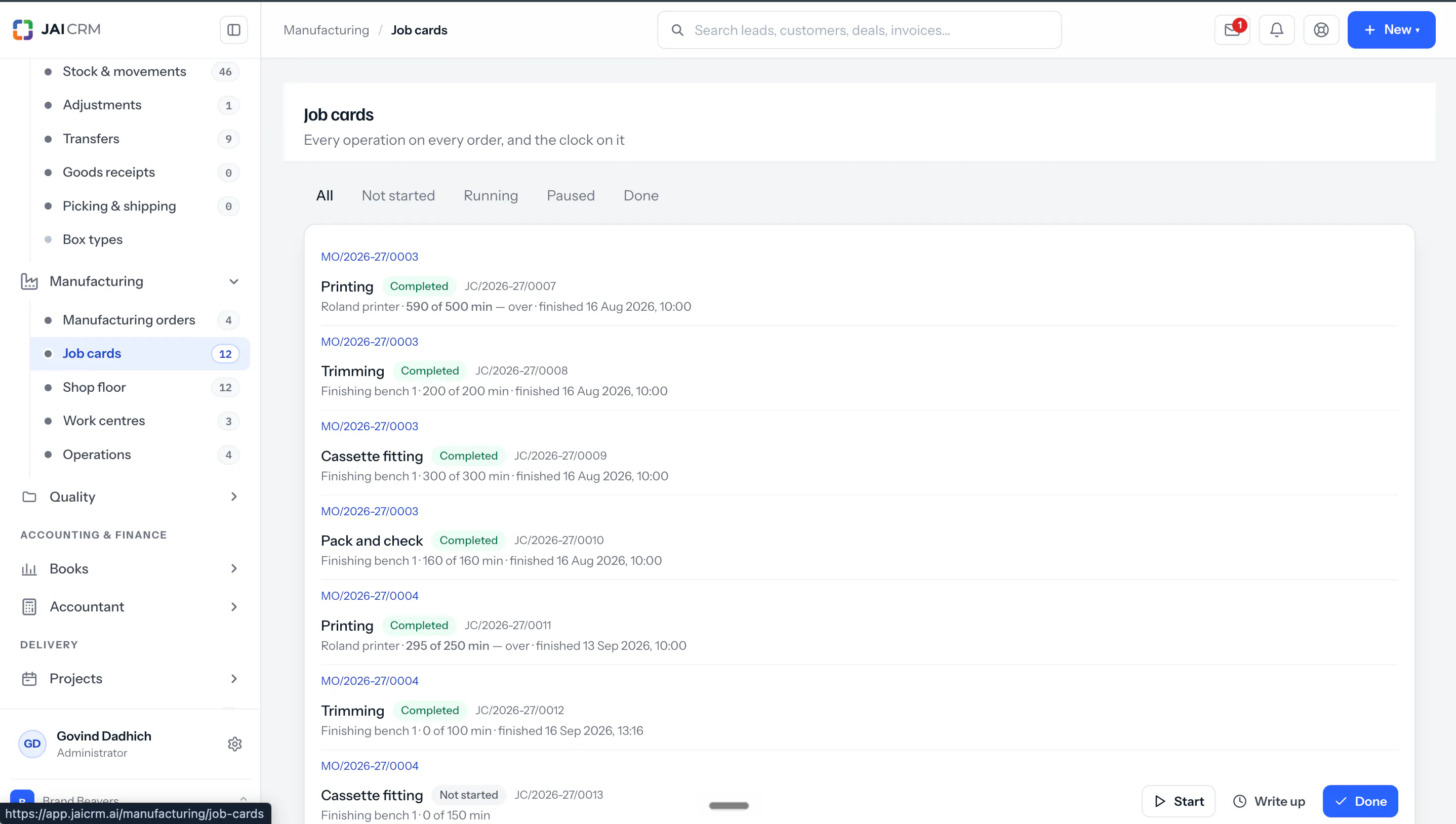Open Shop floor in sidebar
The height and width of the screenshot is (824, 1456).
point(140,388)
